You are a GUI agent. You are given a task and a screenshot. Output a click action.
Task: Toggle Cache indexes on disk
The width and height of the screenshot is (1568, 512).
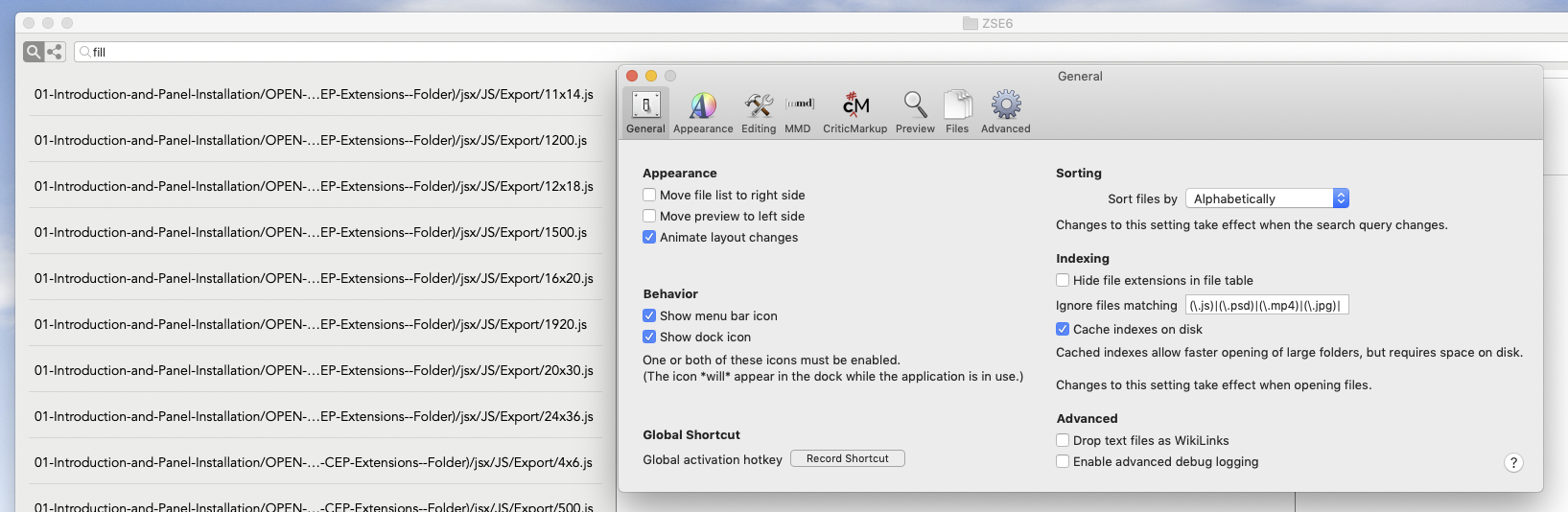coord(1063,329)
